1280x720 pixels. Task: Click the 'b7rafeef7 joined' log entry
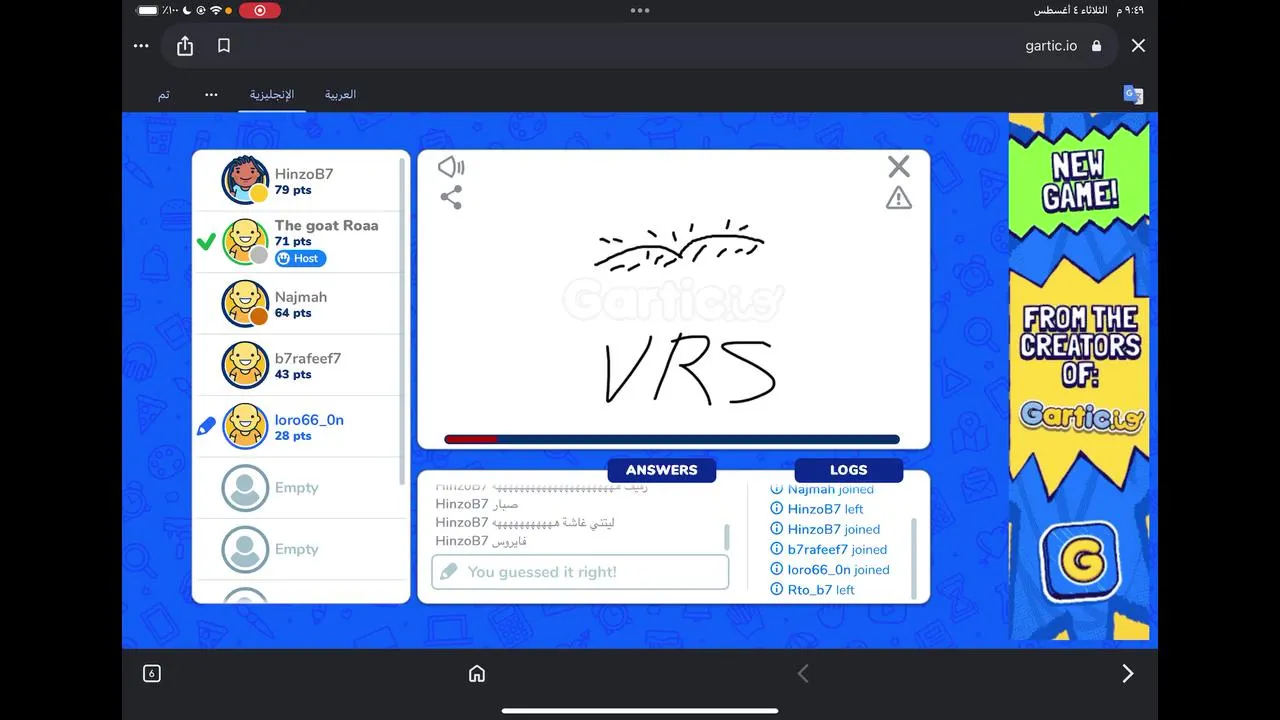click(837, 549)
